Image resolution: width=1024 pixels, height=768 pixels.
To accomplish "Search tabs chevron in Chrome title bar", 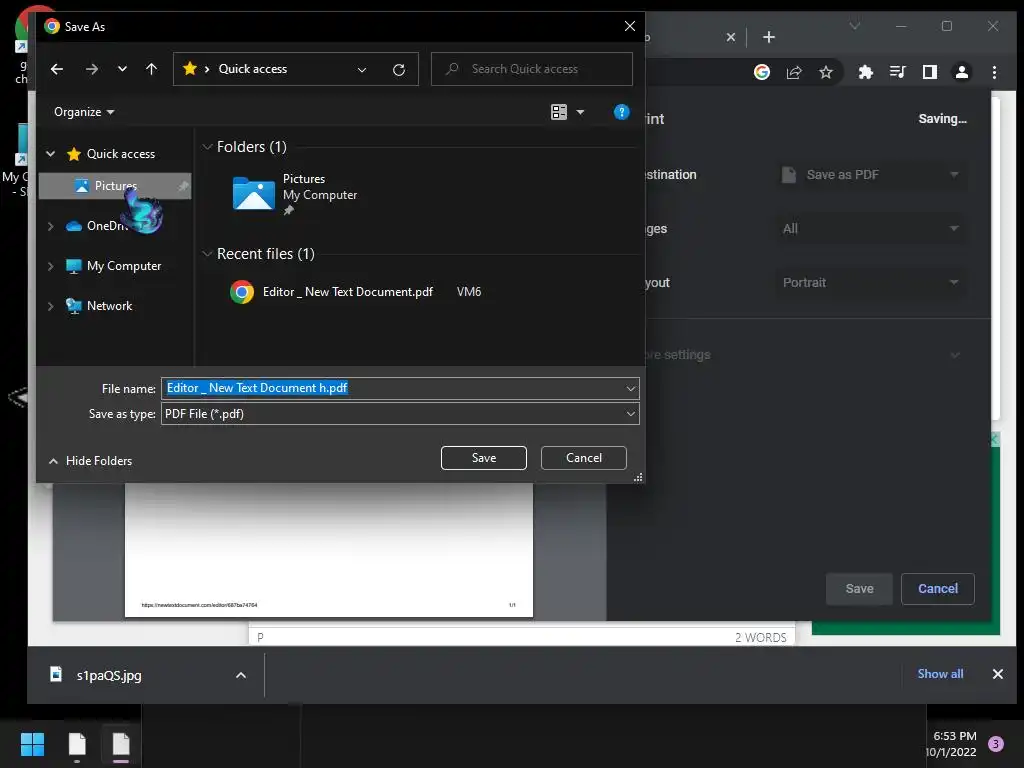I will (x=854, y=26).
